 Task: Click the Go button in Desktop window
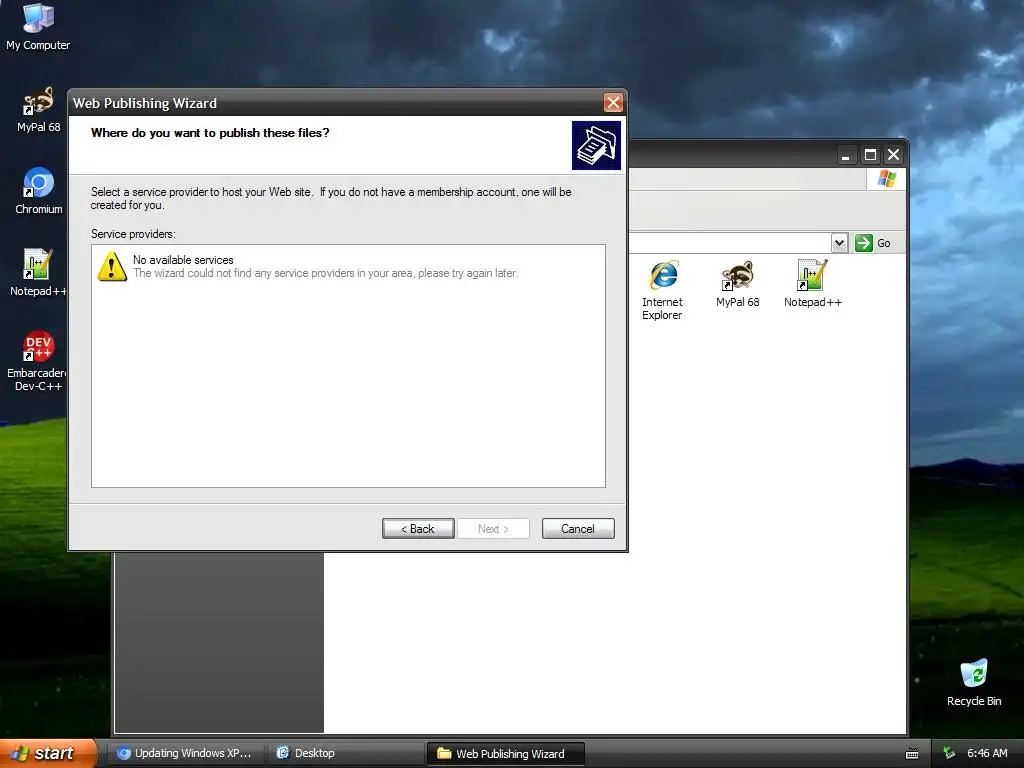(x=873, y=243)
